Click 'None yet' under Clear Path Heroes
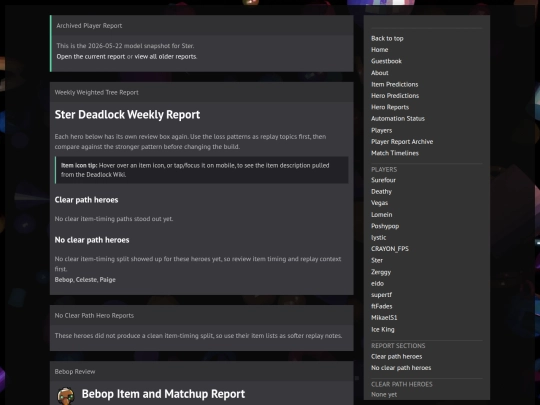 384,395
